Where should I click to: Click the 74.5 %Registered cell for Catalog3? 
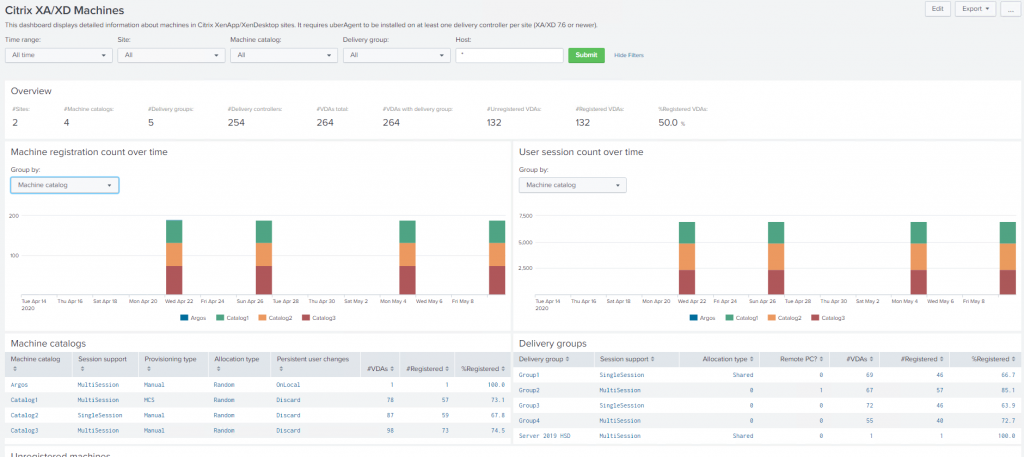tap(497, 430)
